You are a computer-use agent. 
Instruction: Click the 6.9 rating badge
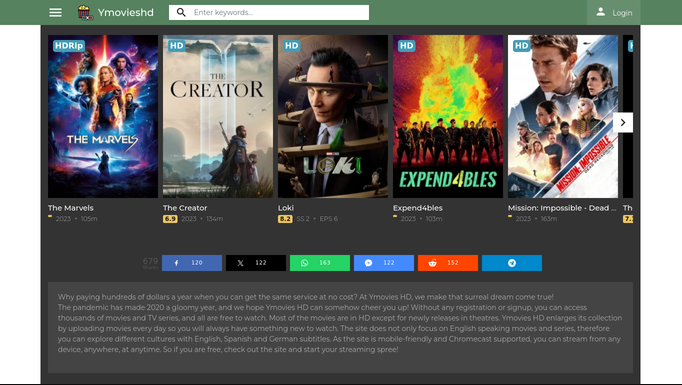(x=170, y=219)
